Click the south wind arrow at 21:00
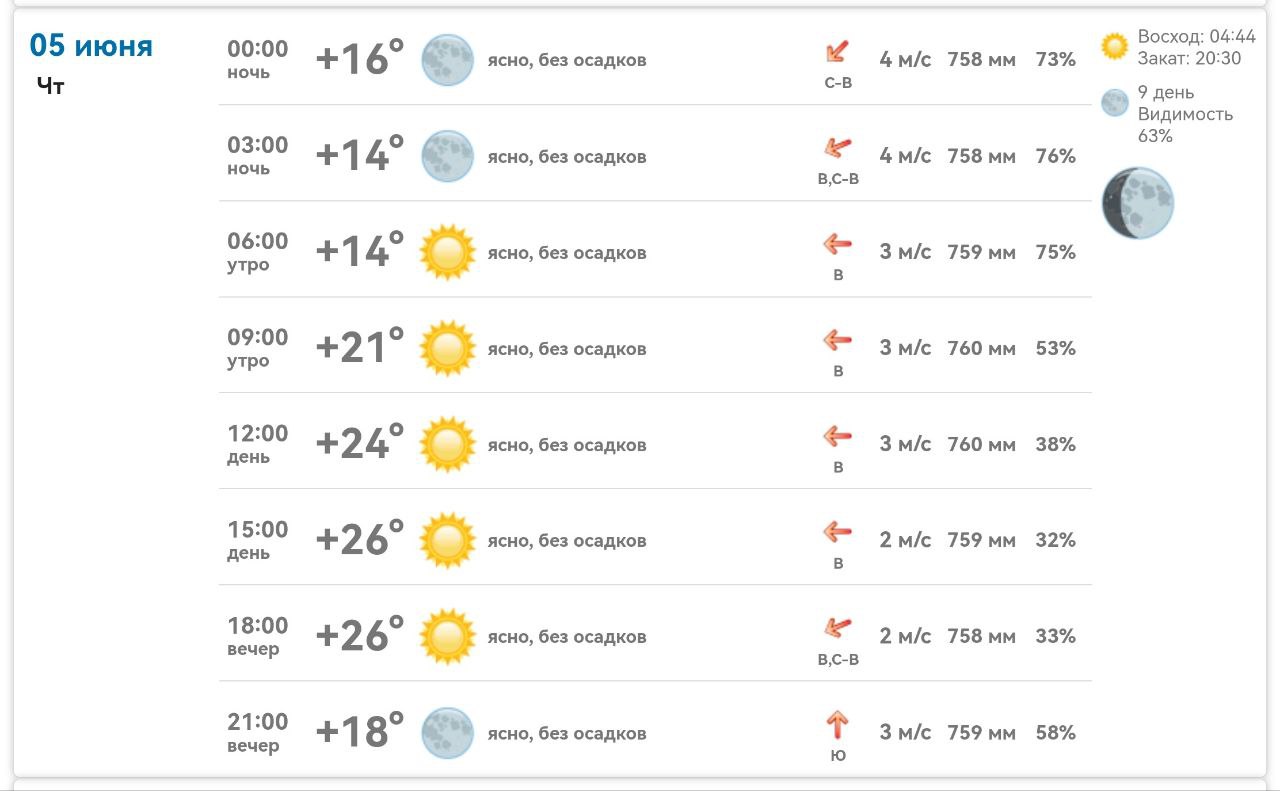The image size is (1280, 791). click(x=837, y=724)
